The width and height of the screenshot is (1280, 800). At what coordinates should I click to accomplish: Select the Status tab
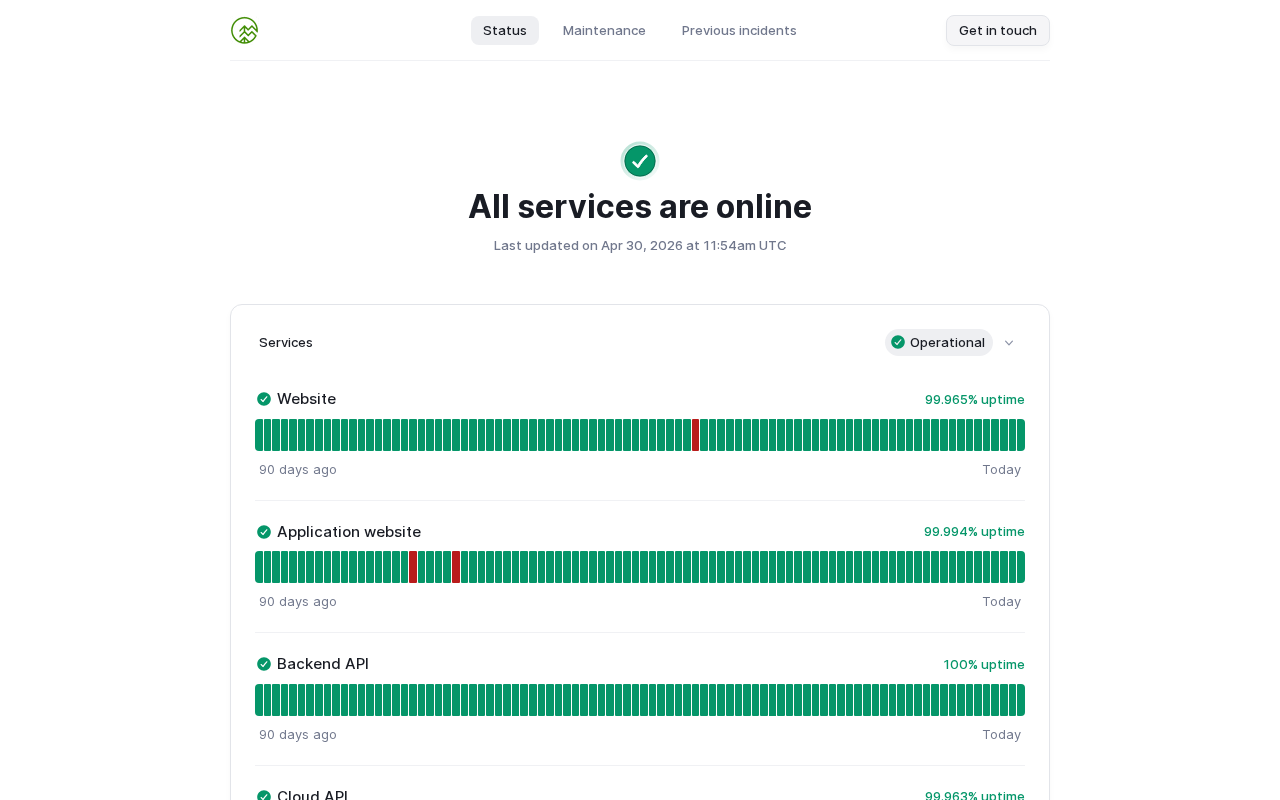pos(505,30)
